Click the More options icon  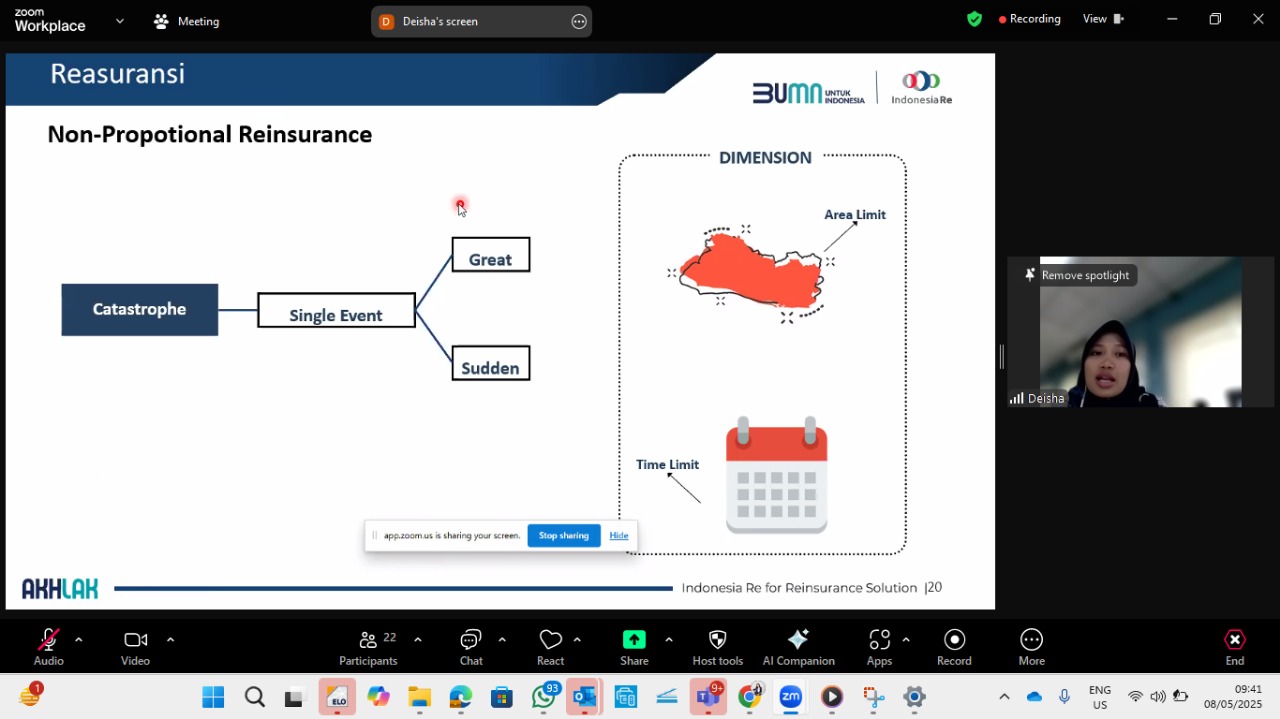coord(1031,647)
